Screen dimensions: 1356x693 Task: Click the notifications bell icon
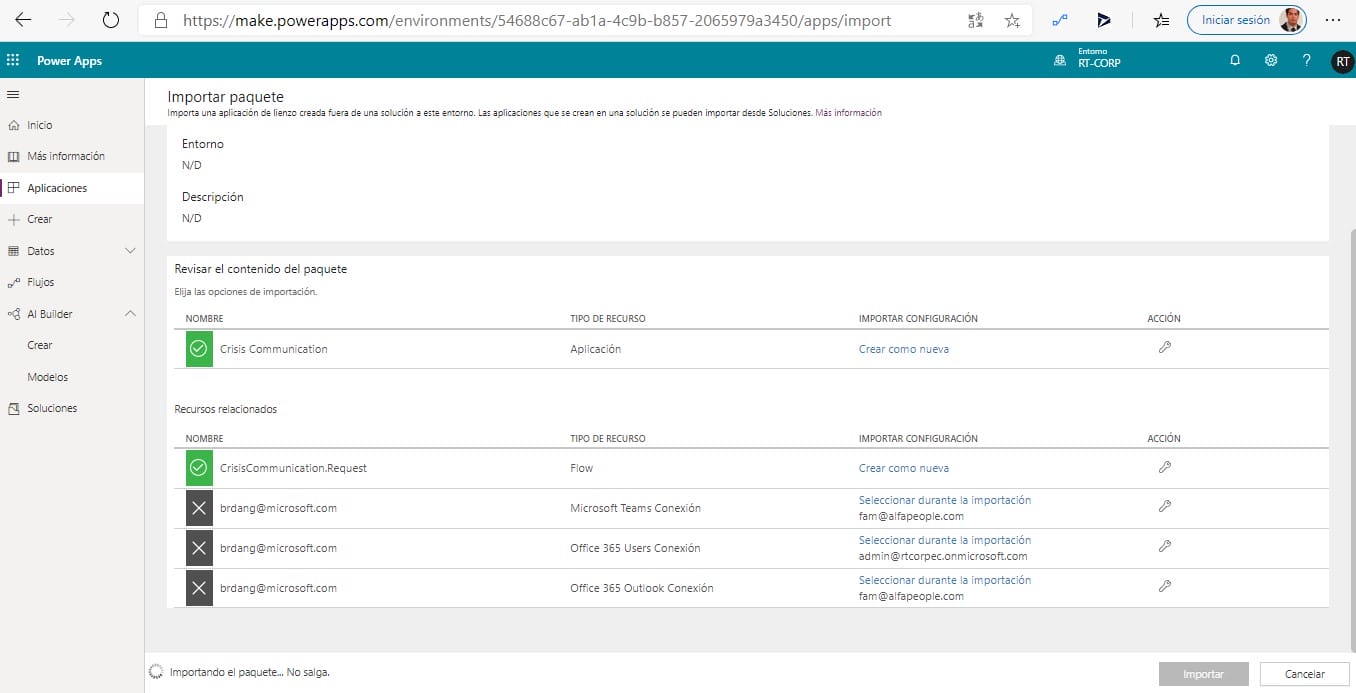point(1235,61)
